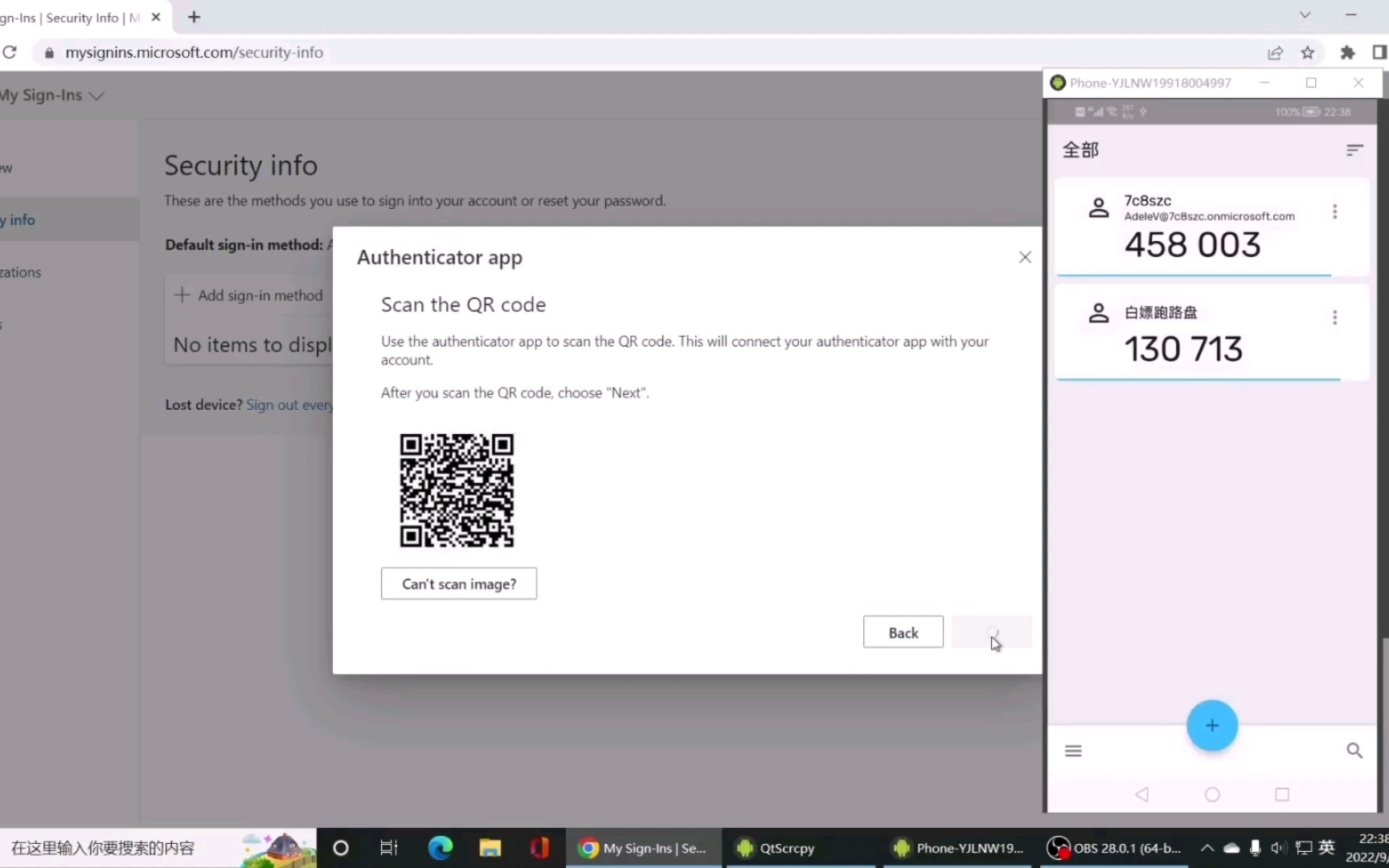This screenshot has width=1389, height=868.
Task: Tap the Android recent apps button
Action: coord(1282,795)
